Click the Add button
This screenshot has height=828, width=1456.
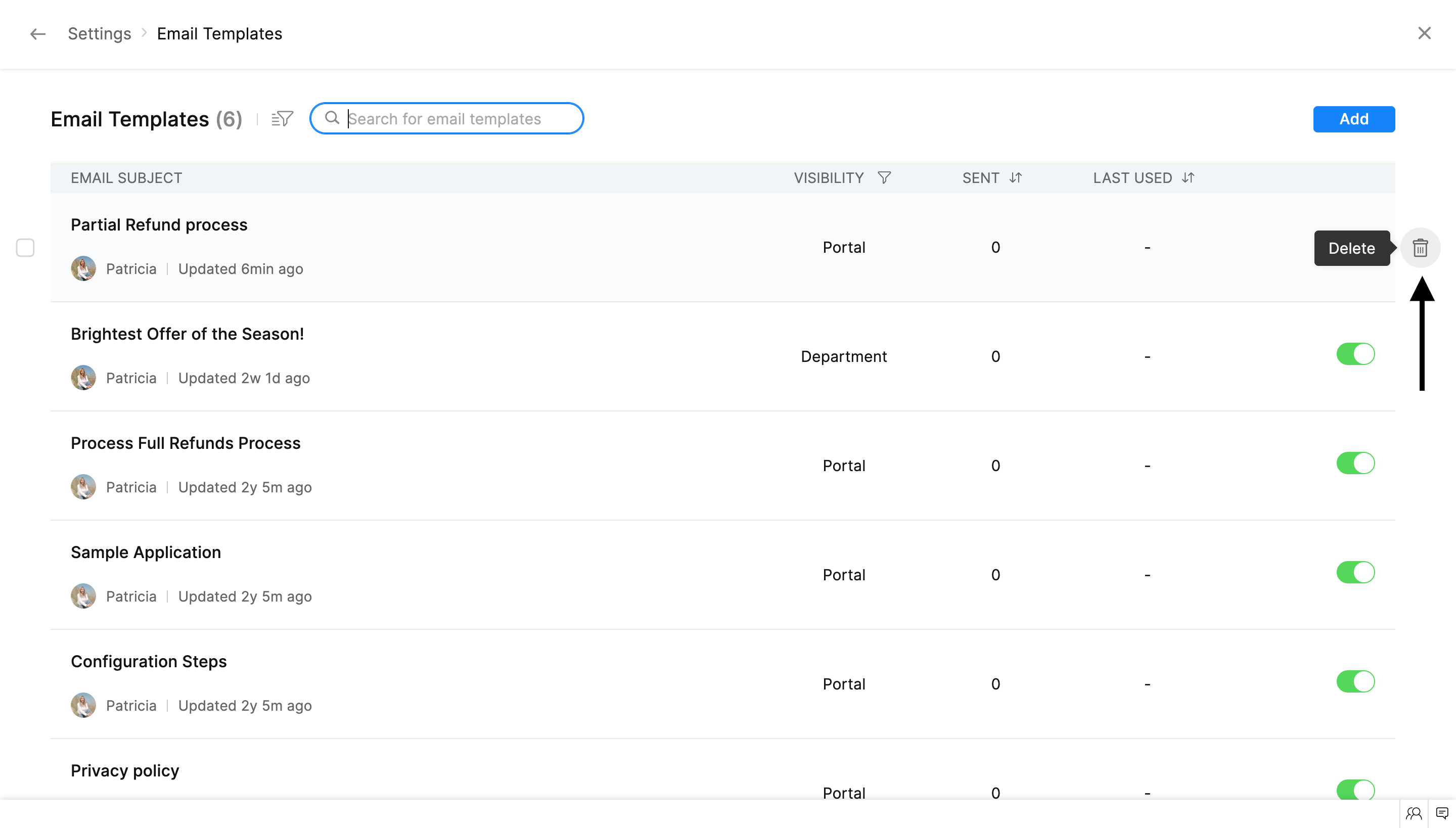(x=1354, y=119)
